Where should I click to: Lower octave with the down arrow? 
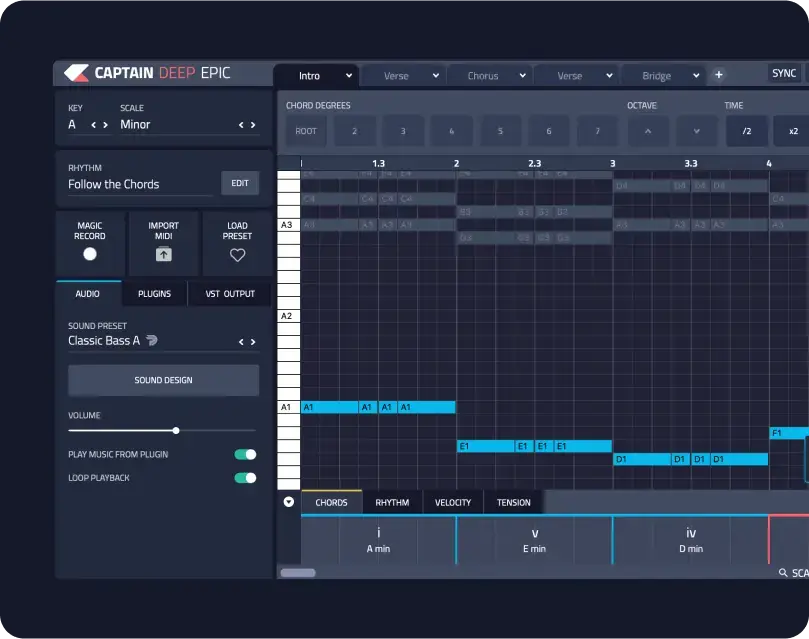(x=697, y=131)
